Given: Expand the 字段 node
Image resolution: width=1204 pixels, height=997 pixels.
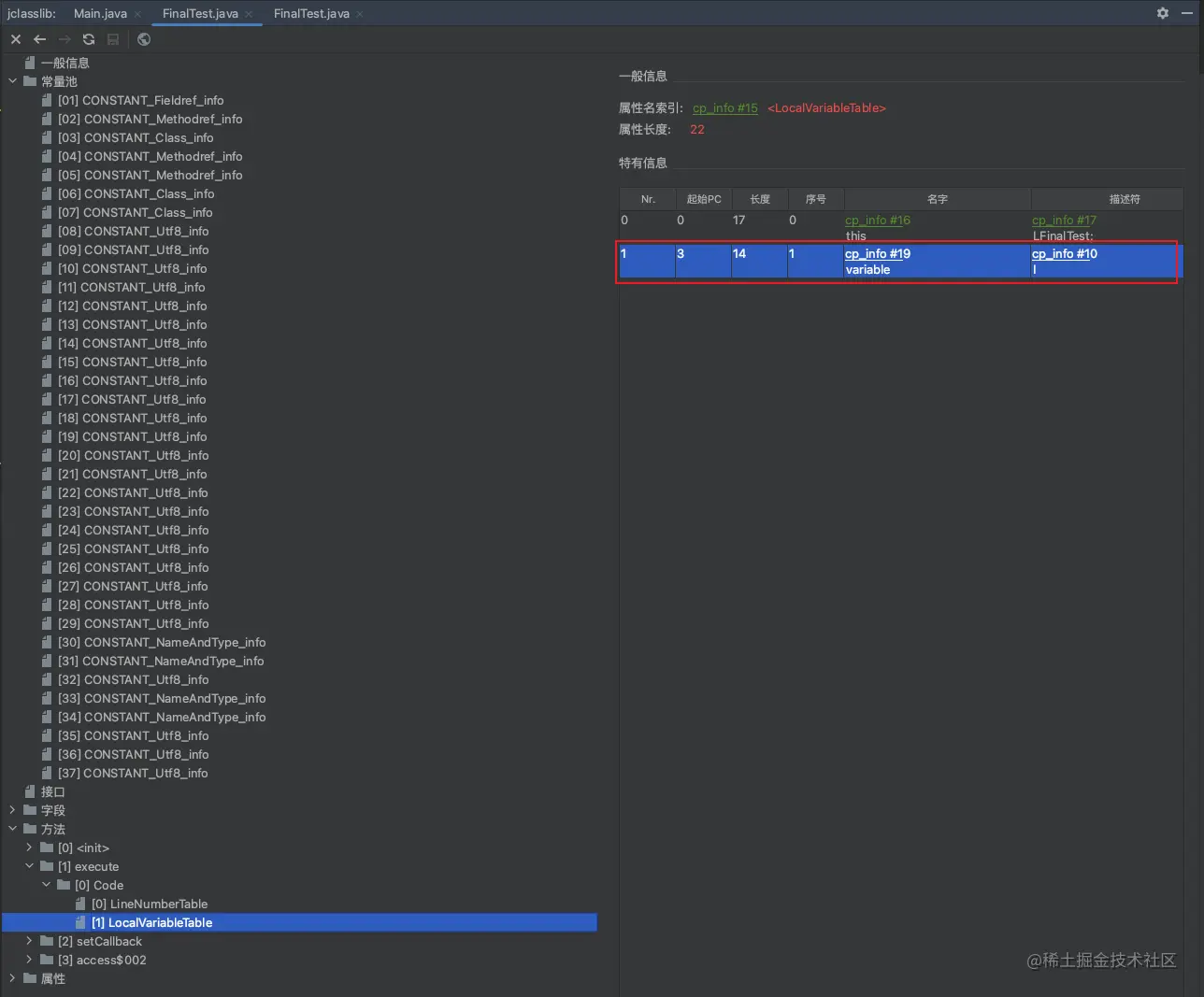Looking at the screenshot, I should click(x=13, y=810).
